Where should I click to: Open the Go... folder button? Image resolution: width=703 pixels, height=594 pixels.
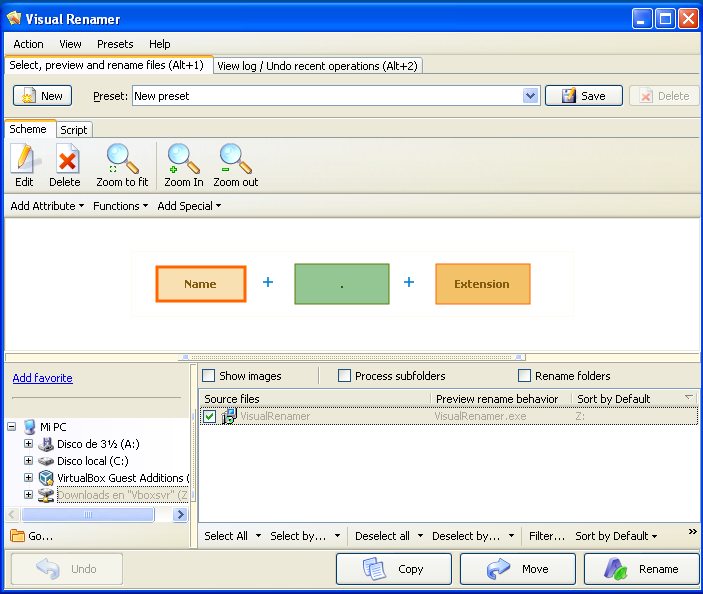[31, 536]
